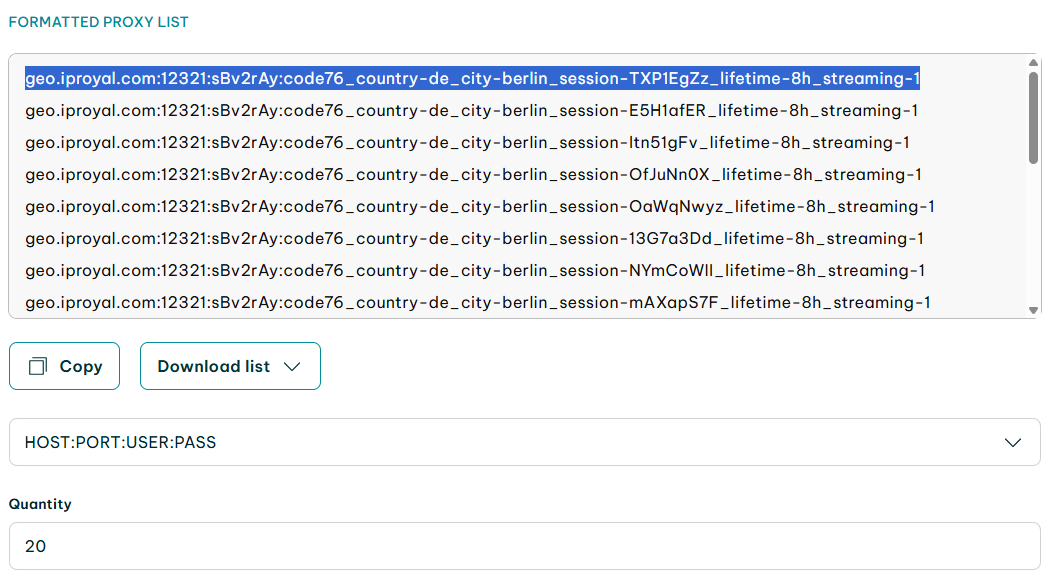Click the proxy line with session-OfJuNn0X
The width and height of the screenshot is (1050, 584).
pos(473,175)
